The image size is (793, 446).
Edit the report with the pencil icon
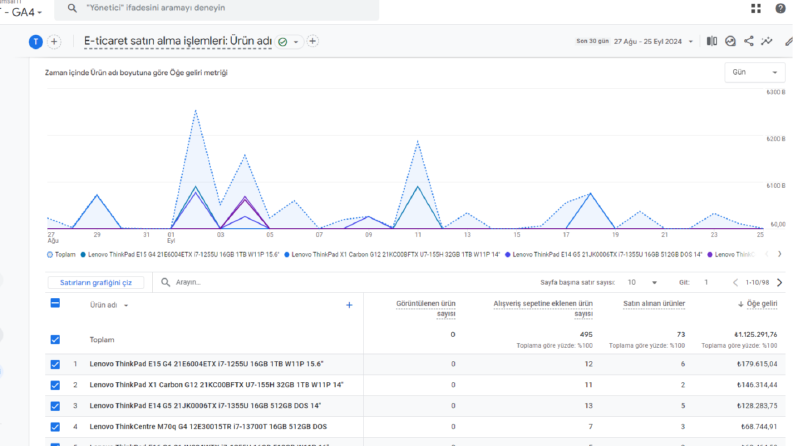[788, 41]
